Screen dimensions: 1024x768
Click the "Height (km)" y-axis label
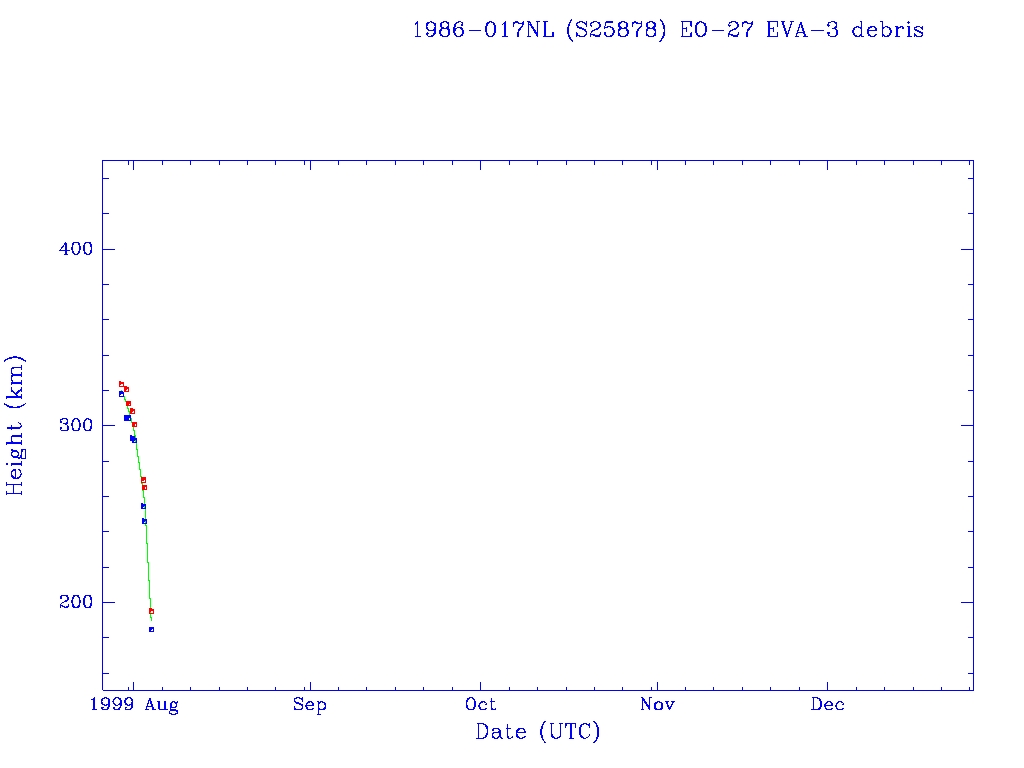(15, 425)
